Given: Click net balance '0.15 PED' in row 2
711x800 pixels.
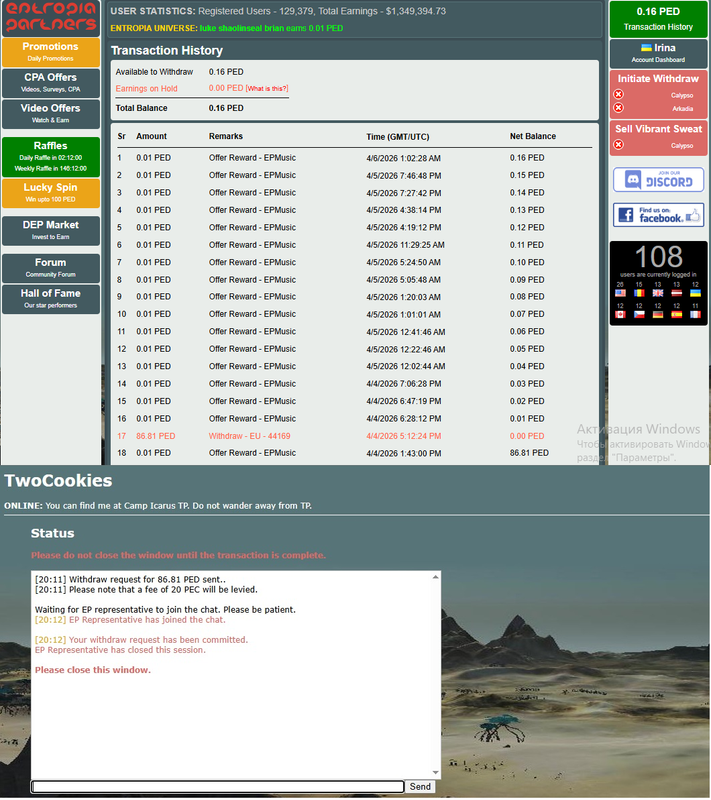Looking at the screenshot, I should 527,175.
